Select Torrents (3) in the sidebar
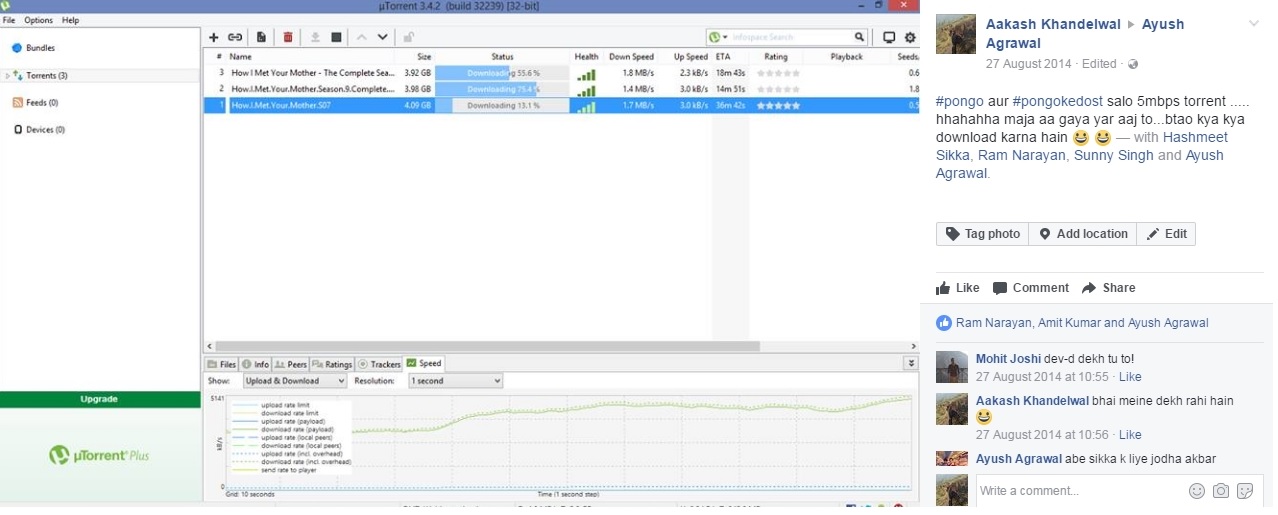The height and width of the screenshot is (515, 1278). 47,76
